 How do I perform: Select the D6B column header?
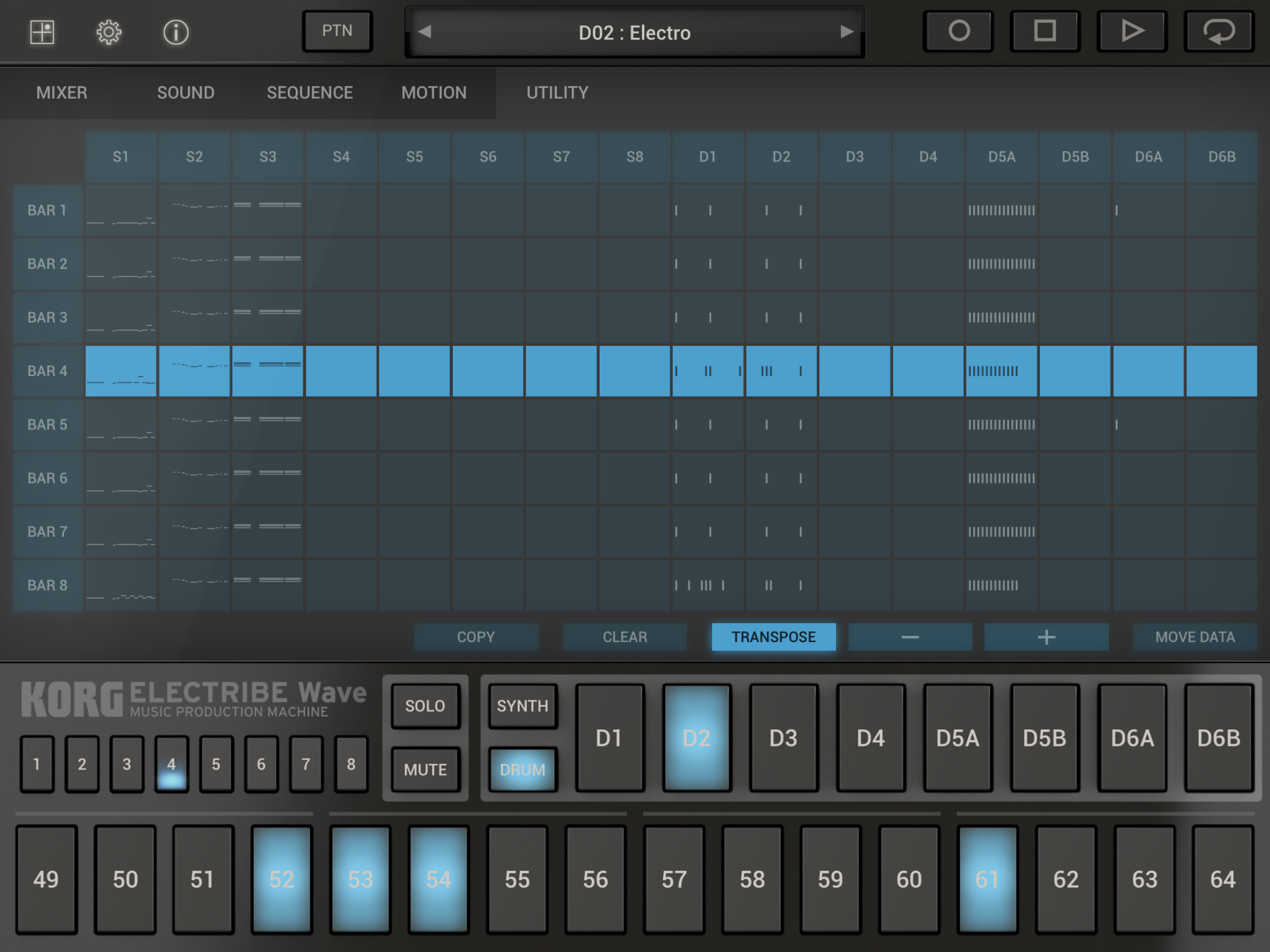[x=1222, y=156]
